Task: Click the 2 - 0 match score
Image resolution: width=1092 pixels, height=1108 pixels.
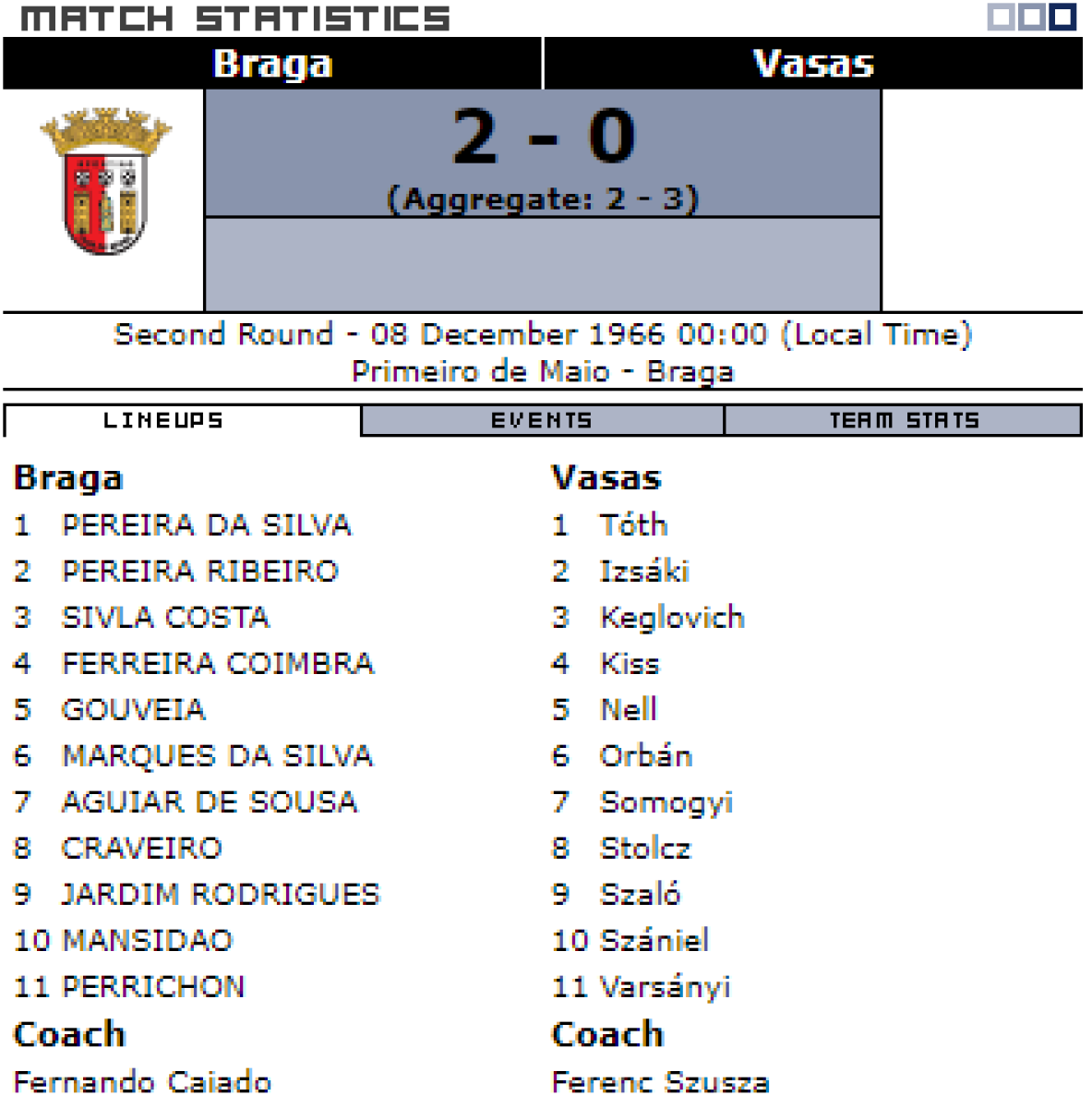Action: point(544,137)
